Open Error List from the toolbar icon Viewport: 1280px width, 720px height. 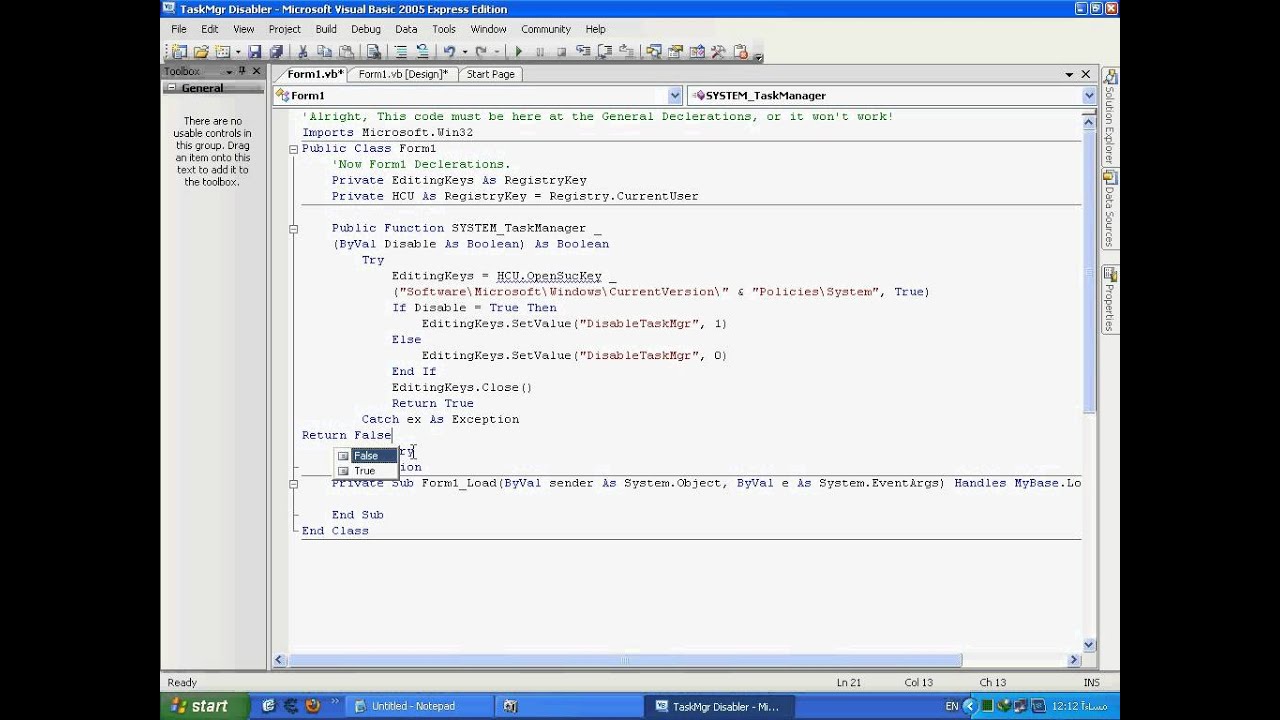click(x=741, y=52)
